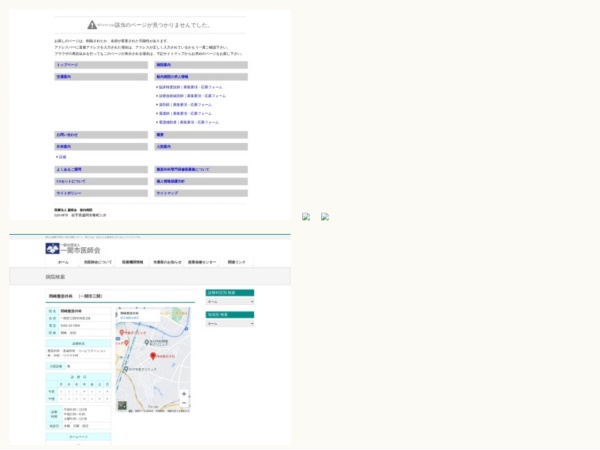The width and height of the screenshot is (600, 450).
Task: Open ホーム in the navigation menu
Action: coord(63,262)
